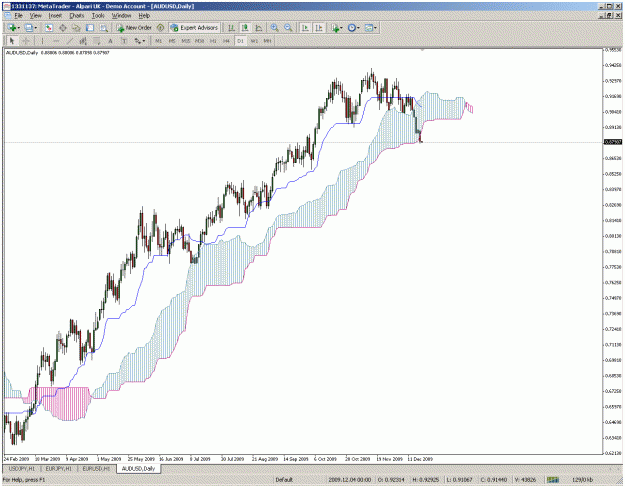Expand the Arrows dropdown arrow

pyautogui.click(x=144, y=41)
